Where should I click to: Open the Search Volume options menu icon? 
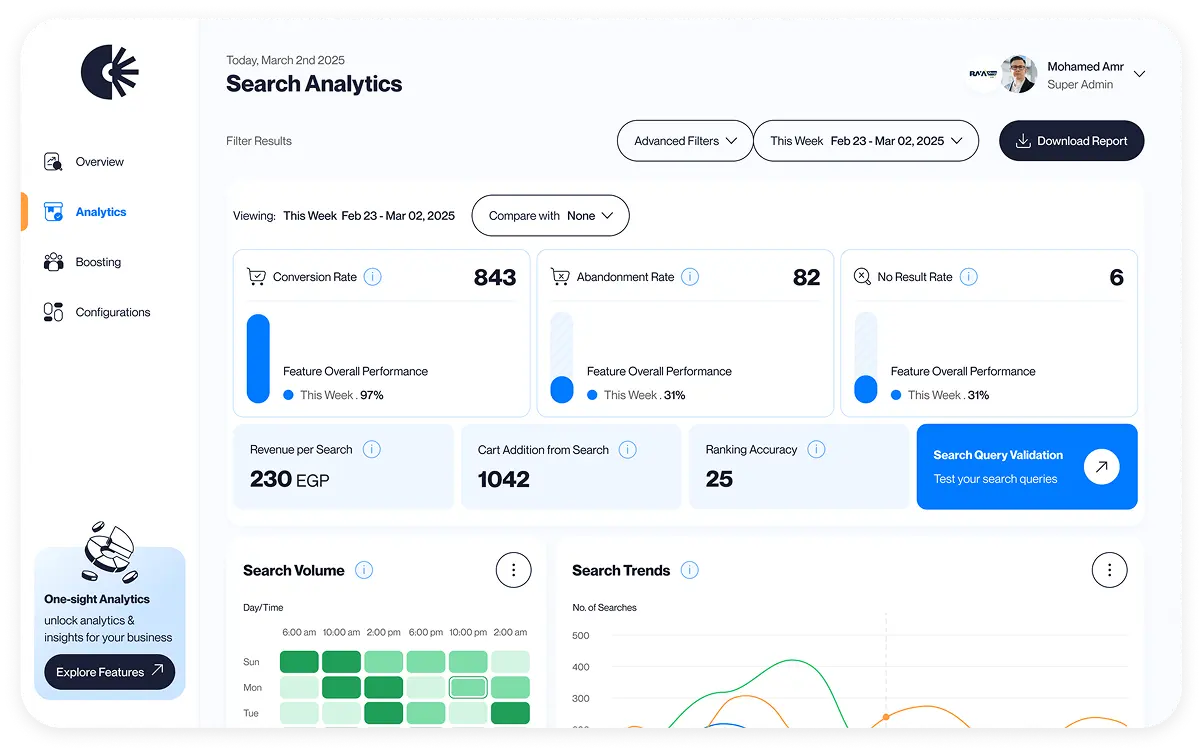513,569
